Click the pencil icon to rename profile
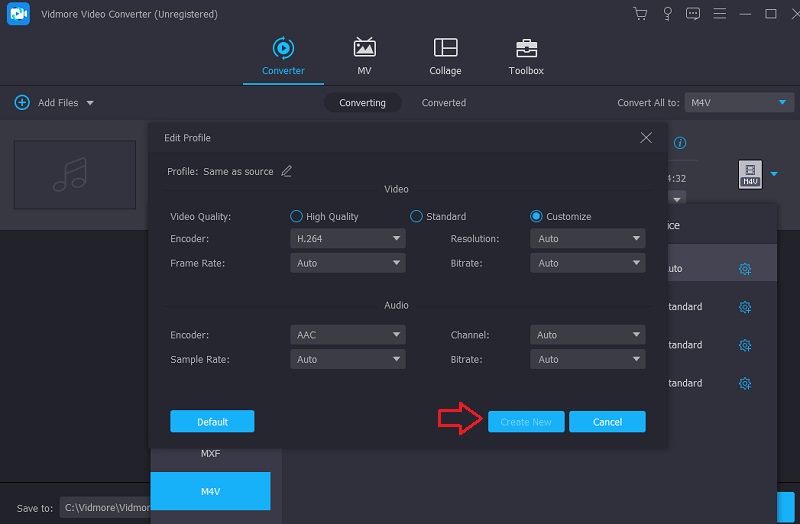800x524 pixels. click(287, 171)
